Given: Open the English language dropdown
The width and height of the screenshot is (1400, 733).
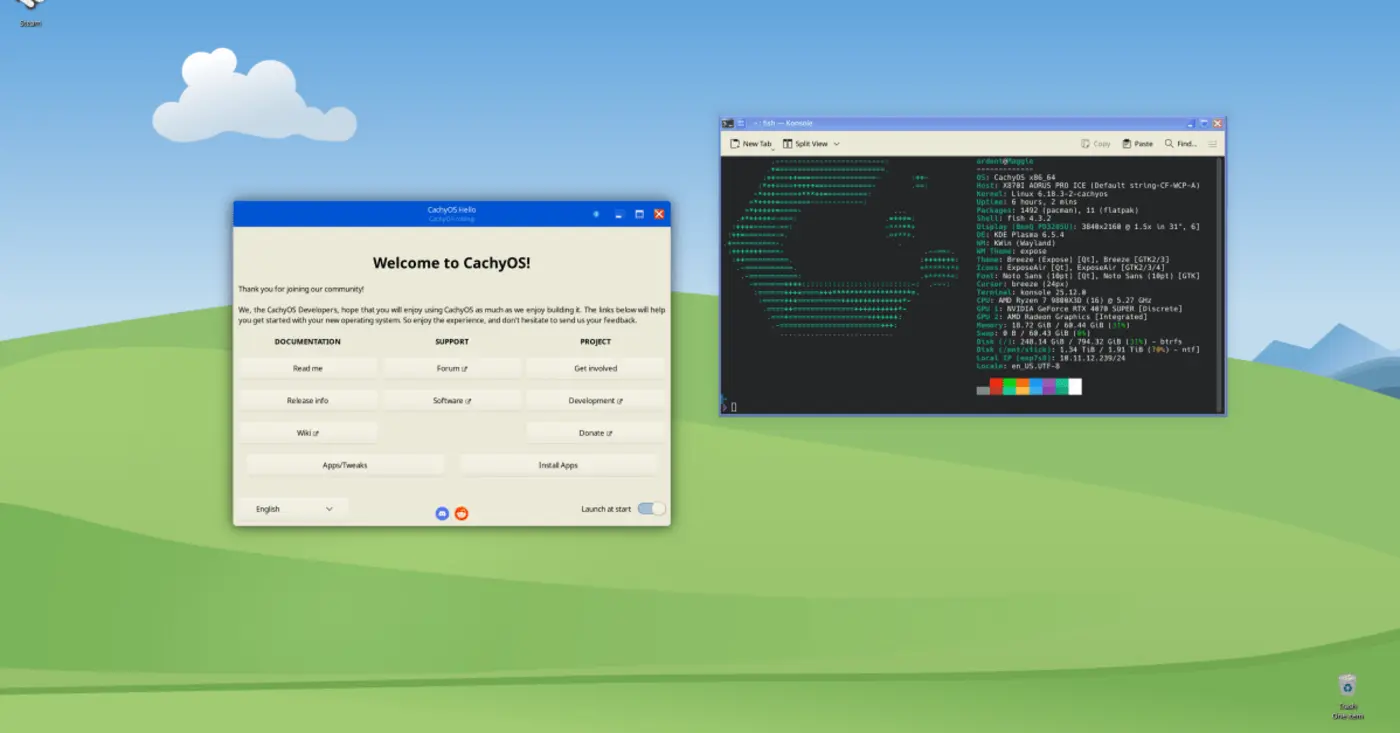Looking at the screenshot, I should [x=292, y=508].
